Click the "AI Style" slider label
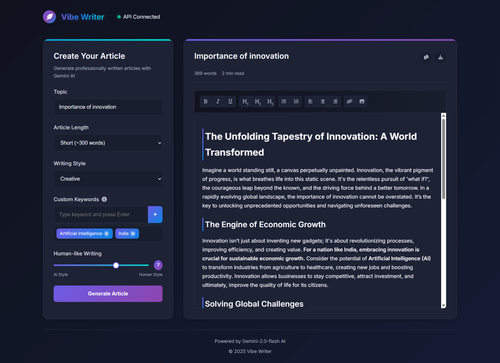This screenshot has height=363, width=500. click(61, 275)
